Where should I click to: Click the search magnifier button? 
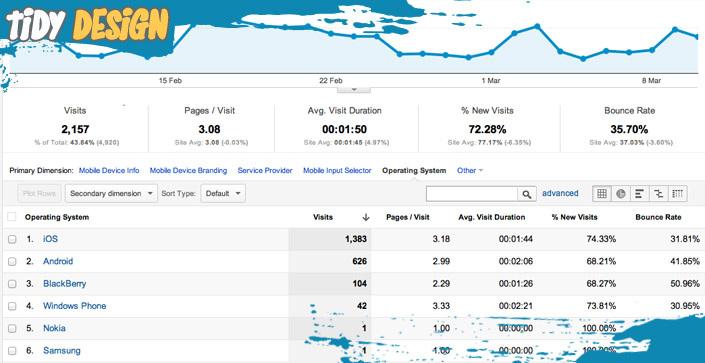[x=527, y=194]
